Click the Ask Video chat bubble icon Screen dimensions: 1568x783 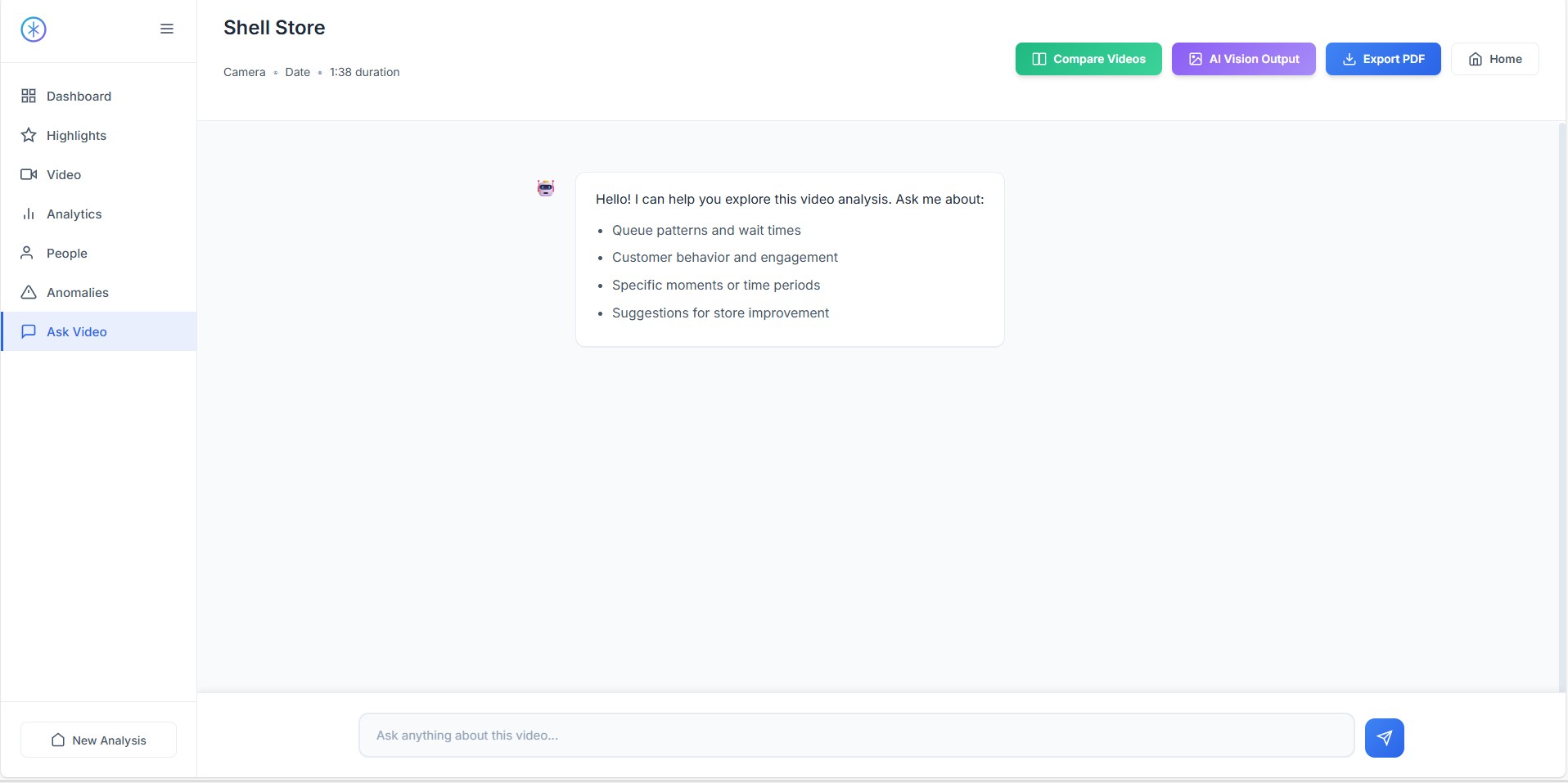[x=29, y=332]
